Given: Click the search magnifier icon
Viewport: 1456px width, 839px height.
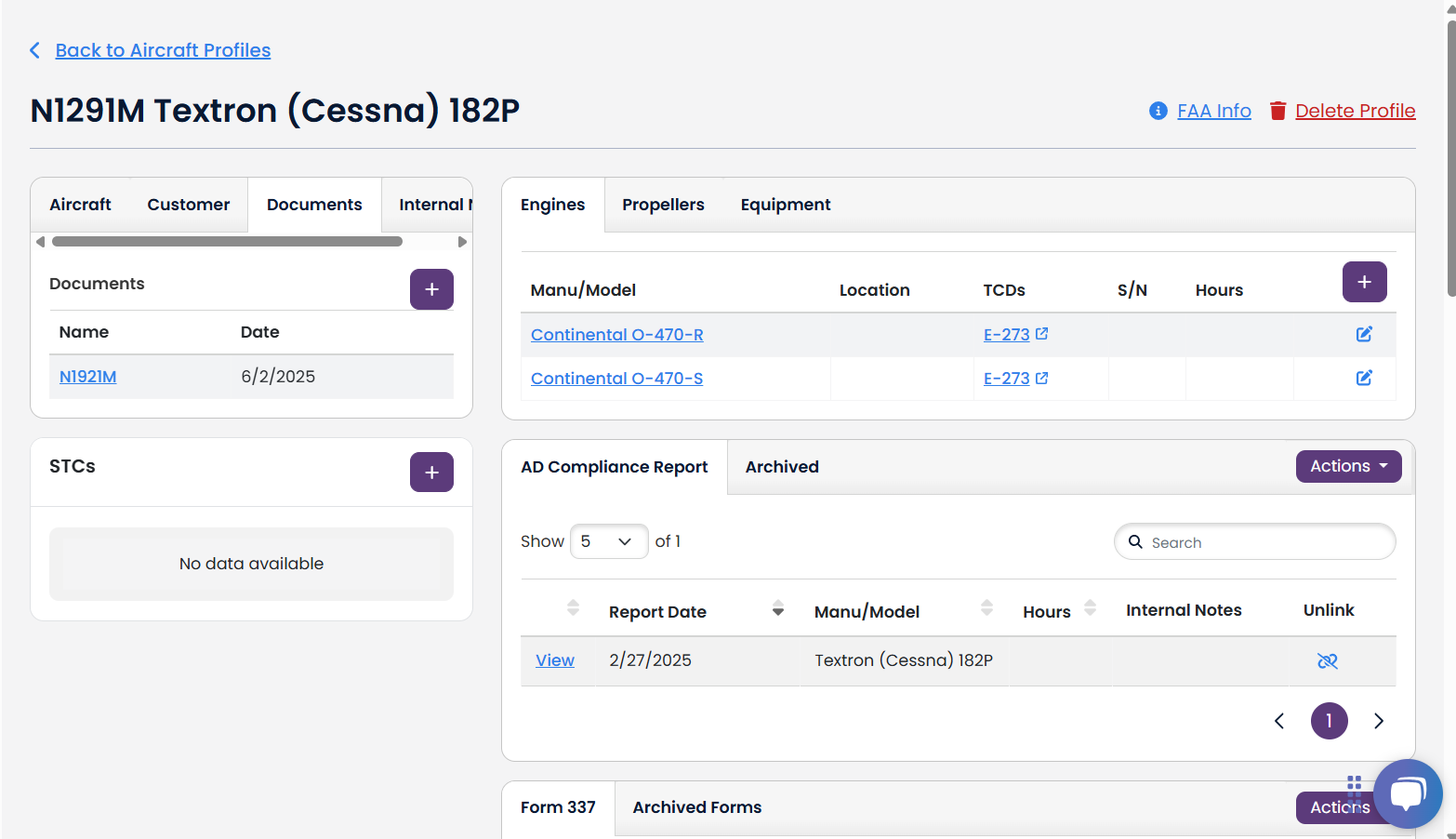Looking at the screenshot, I should tap(1135, 541).
